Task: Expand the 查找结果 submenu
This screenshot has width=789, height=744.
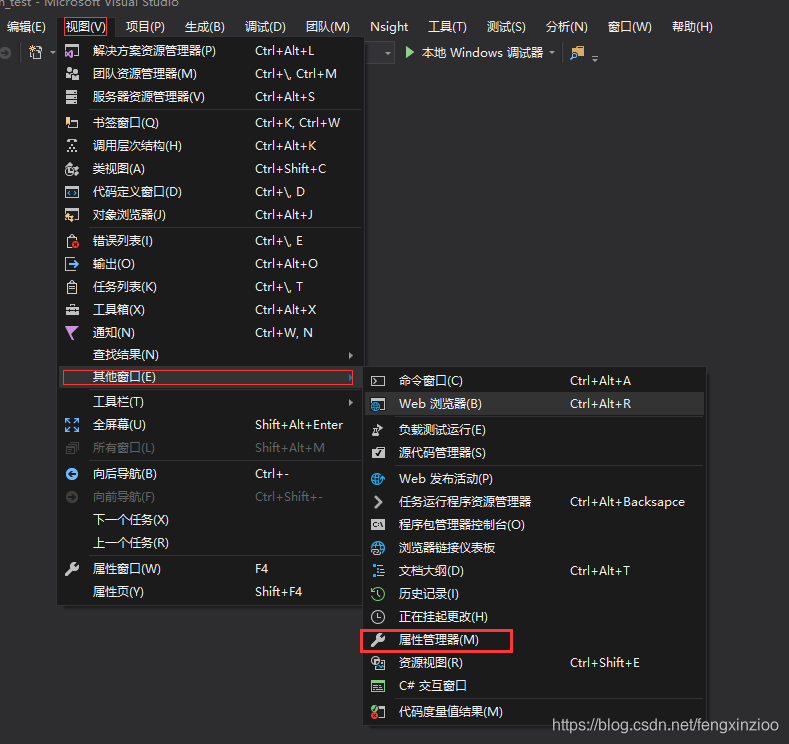Action: point(351,356)
